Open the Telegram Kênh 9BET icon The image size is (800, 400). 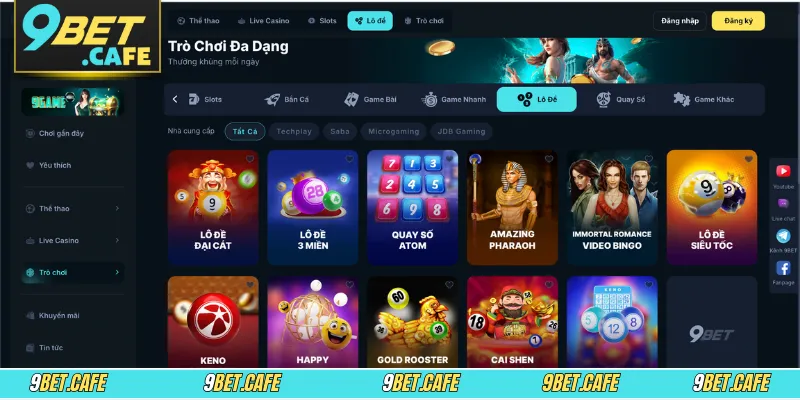(783, 235)
